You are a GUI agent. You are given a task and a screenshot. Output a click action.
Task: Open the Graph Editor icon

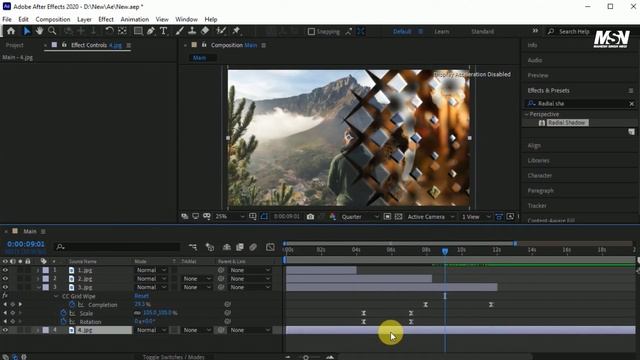point(270,247)
